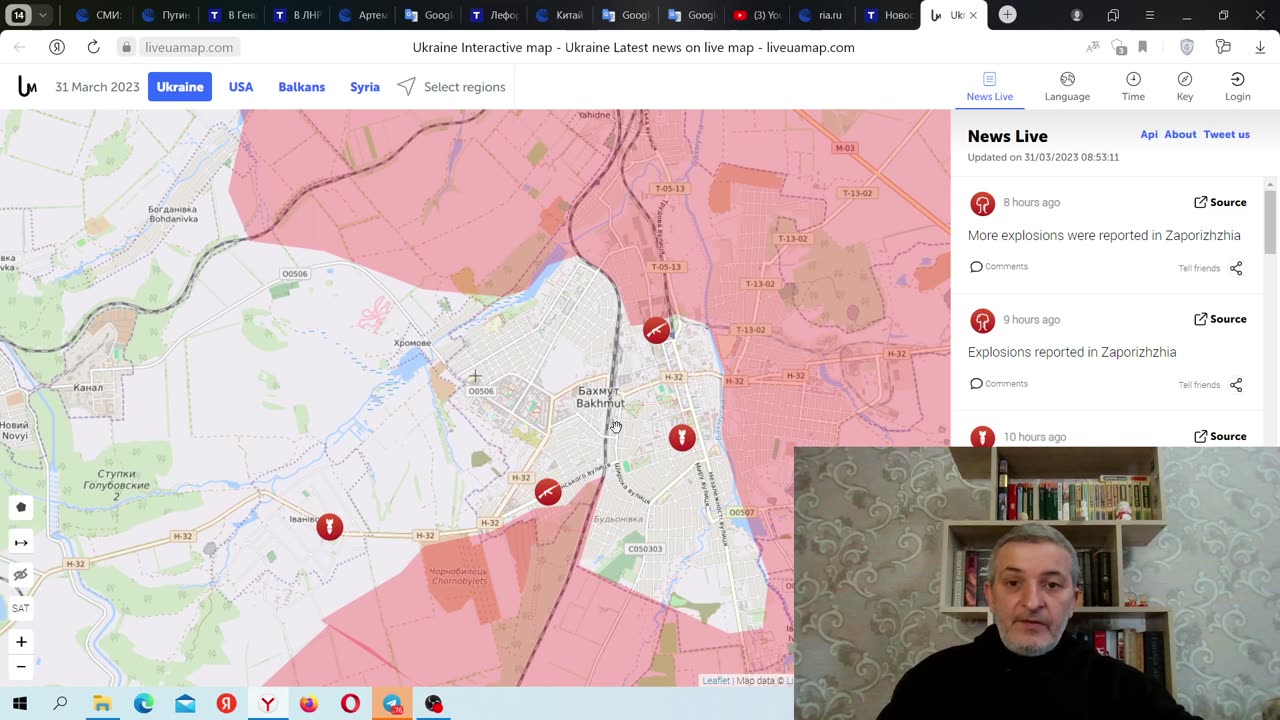This screenshot has height=720, width=1280.
Task: Click the About link
Action: point(1180,134)
